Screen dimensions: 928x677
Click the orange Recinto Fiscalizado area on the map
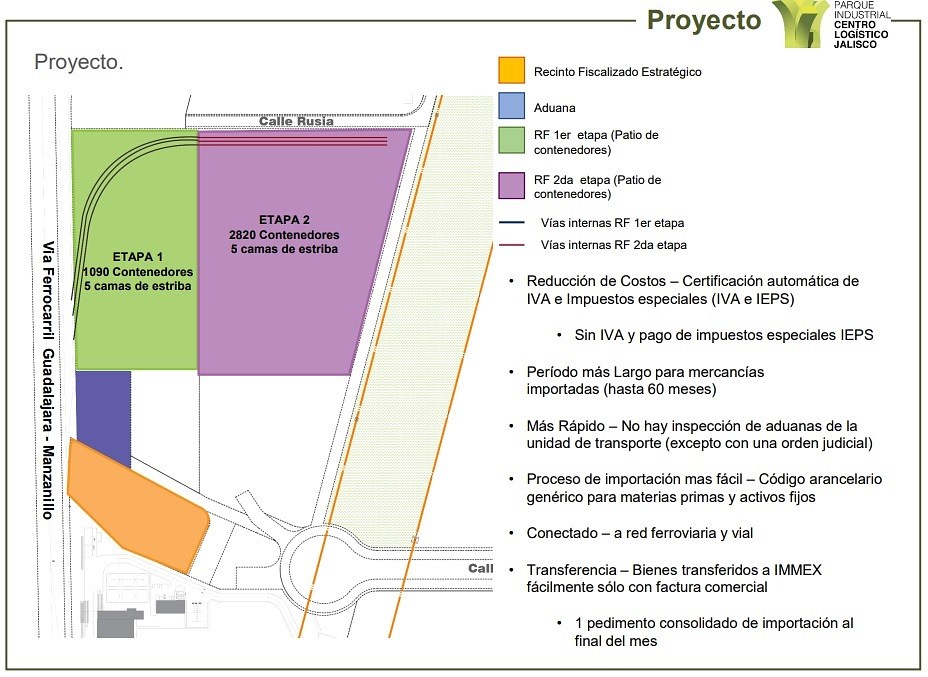[x=135, y=505]
